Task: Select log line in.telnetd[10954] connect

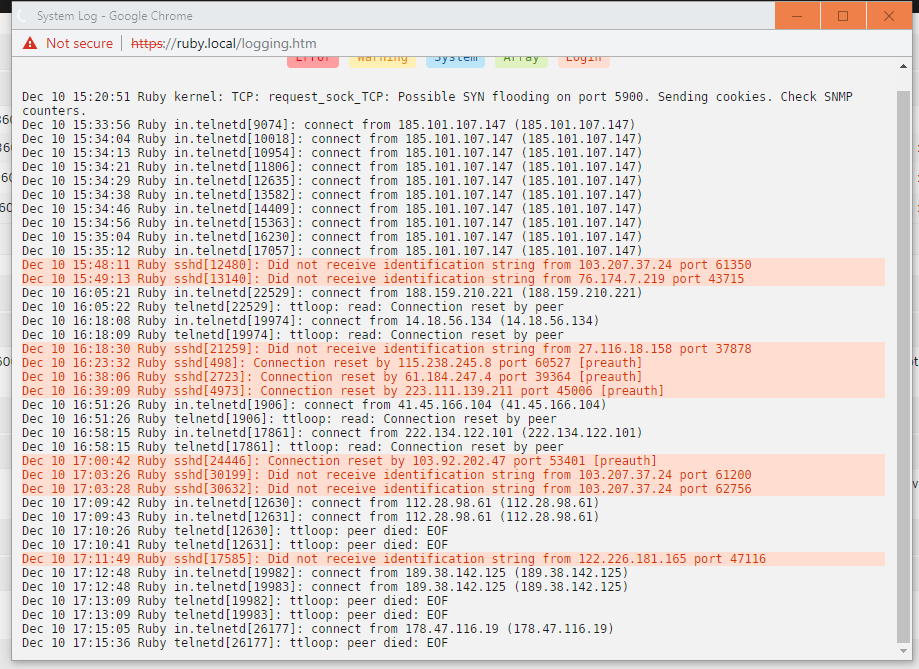Action: (x=332, y=153)
